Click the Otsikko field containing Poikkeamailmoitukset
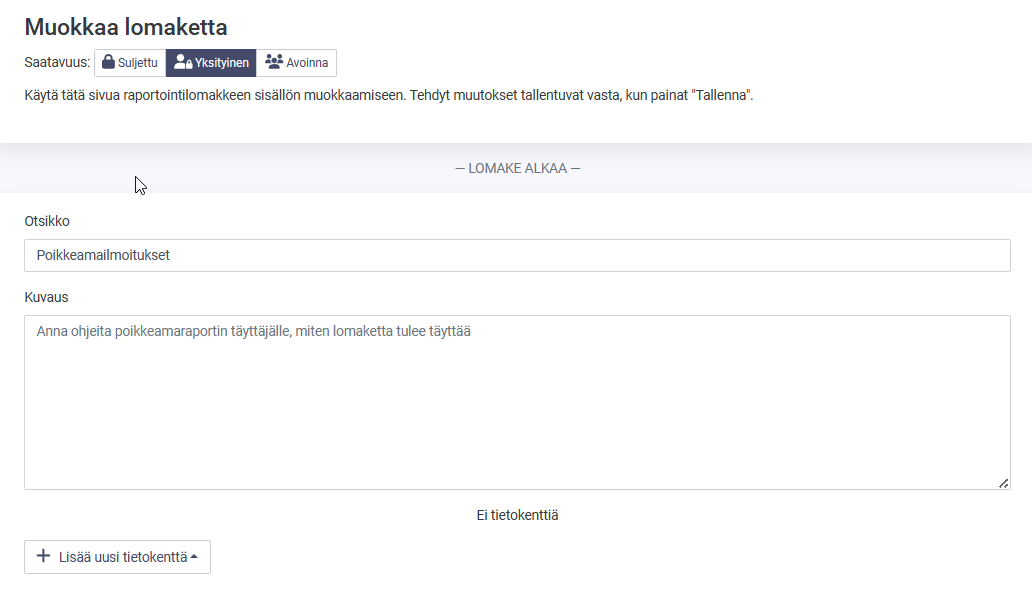This screenshot has width=1032, height=596. pyautogui.click(x=517, y=255)
